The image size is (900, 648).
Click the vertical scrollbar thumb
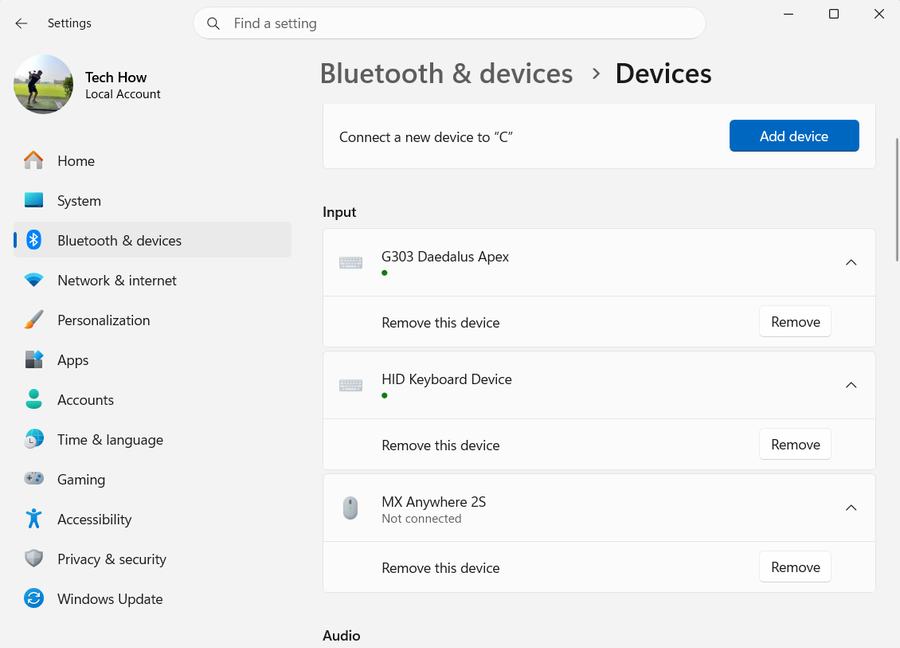coord(897,199)
